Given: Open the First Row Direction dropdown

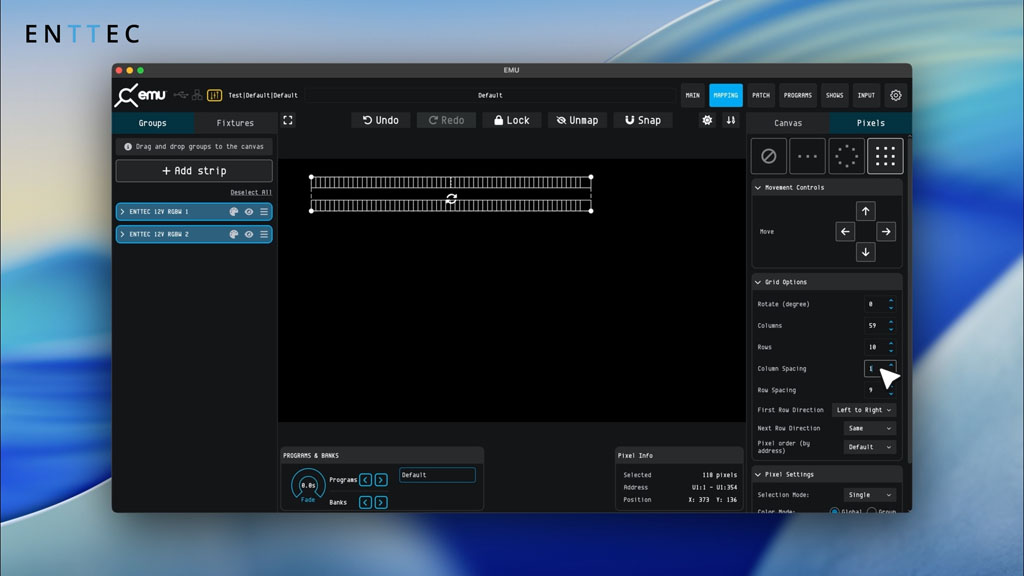Looking at the screenshot, I should (864, 410).
